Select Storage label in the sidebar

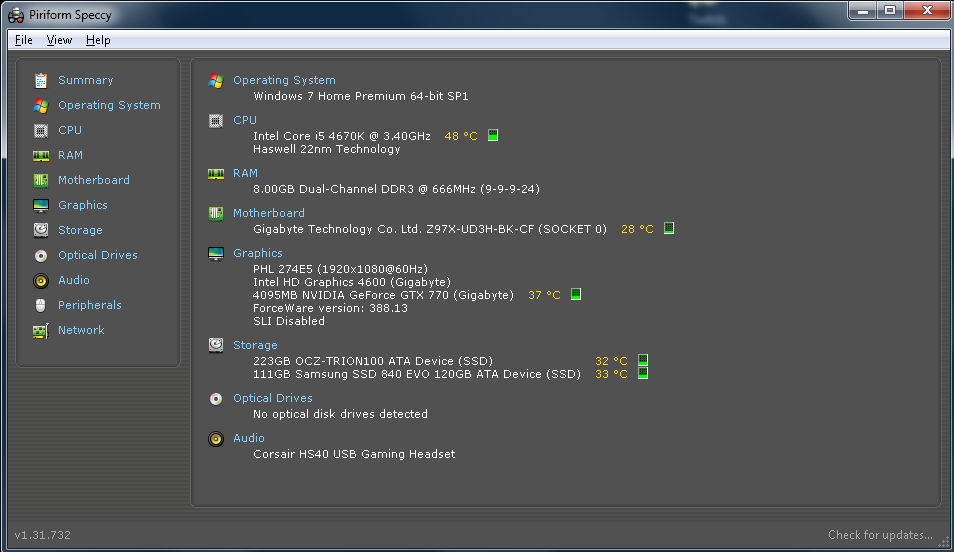[80, 231]
